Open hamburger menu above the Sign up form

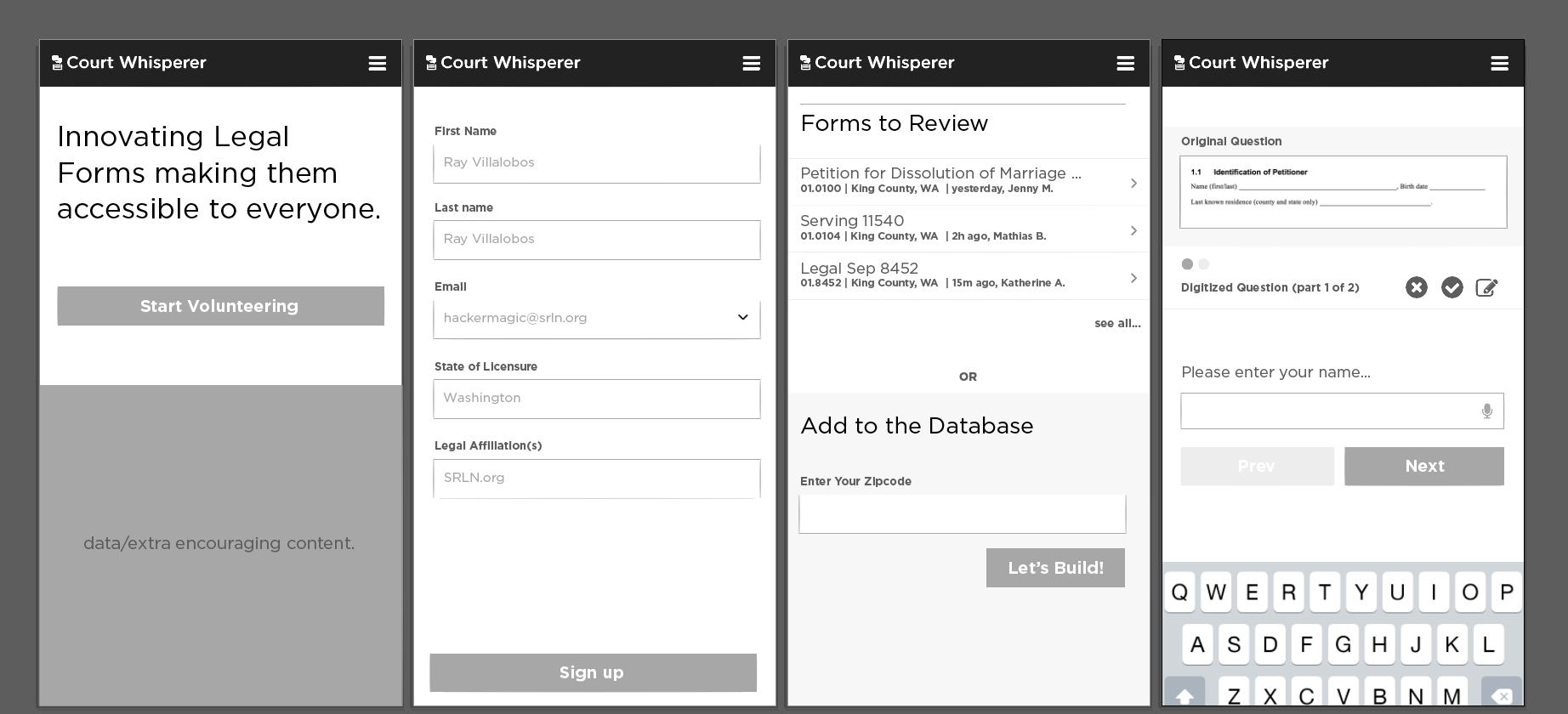751,64
